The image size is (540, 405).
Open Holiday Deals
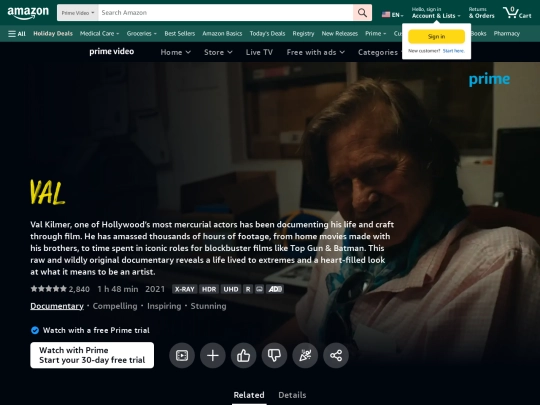pos(53,34)
